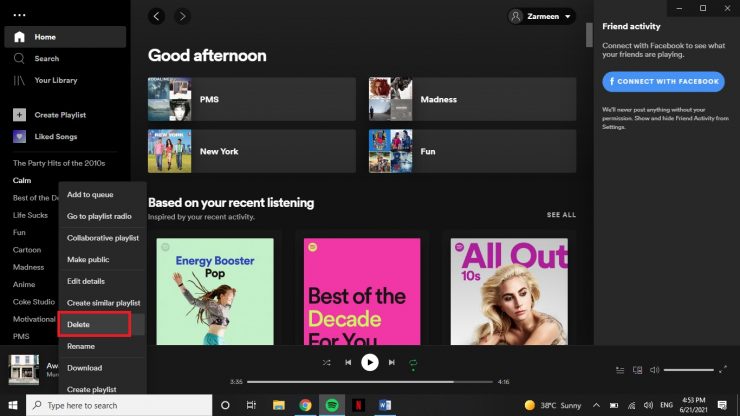The height and width of the screenshot is (416, 740).
Task: Select the Calm playlist in sidebar
Action: coord(22,180)
